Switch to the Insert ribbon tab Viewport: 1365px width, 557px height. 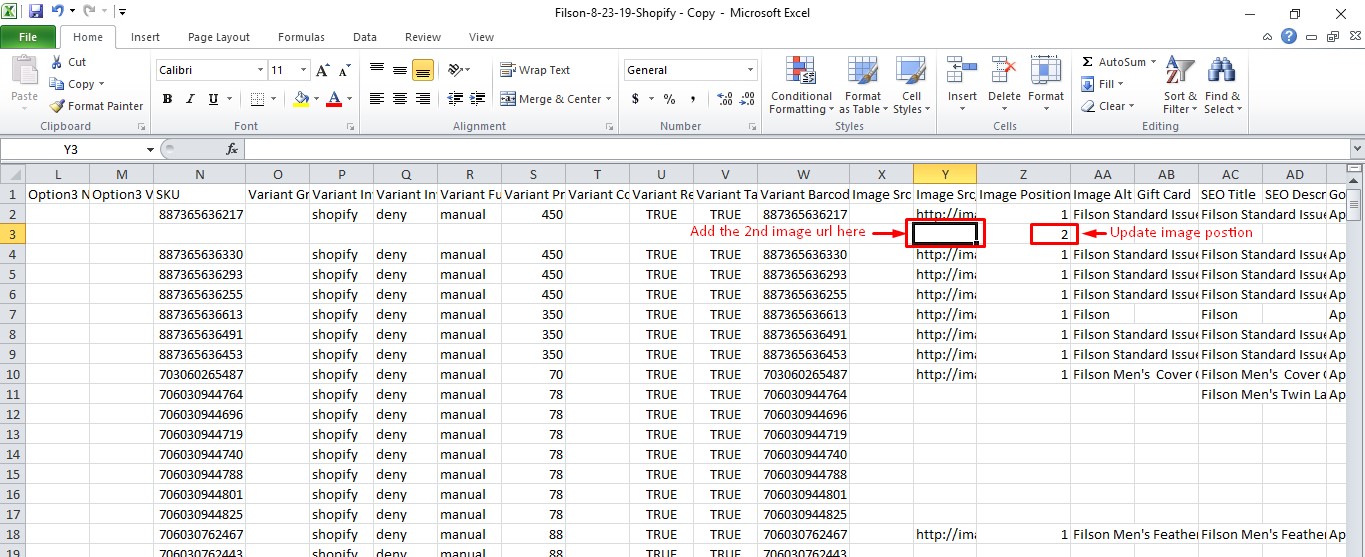tap(145, 37)
